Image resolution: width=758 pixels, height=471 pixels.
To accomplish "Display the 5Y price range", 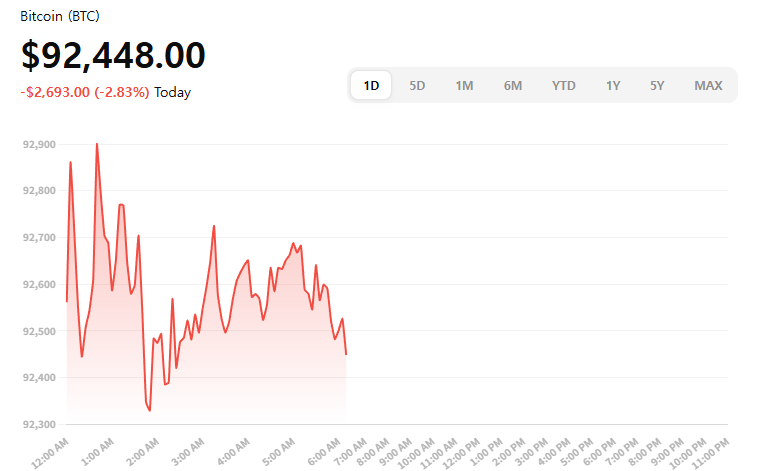I will 657,86.
